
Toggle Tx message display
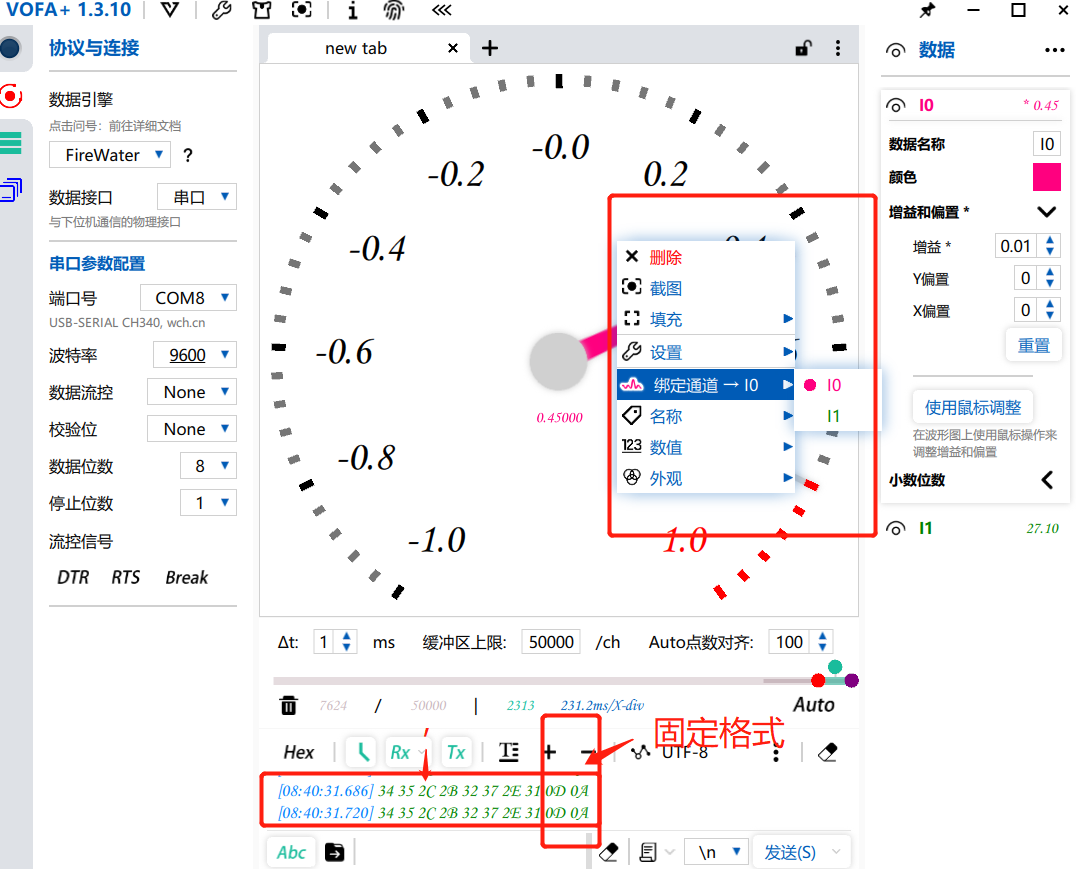(x=456, y=752)
